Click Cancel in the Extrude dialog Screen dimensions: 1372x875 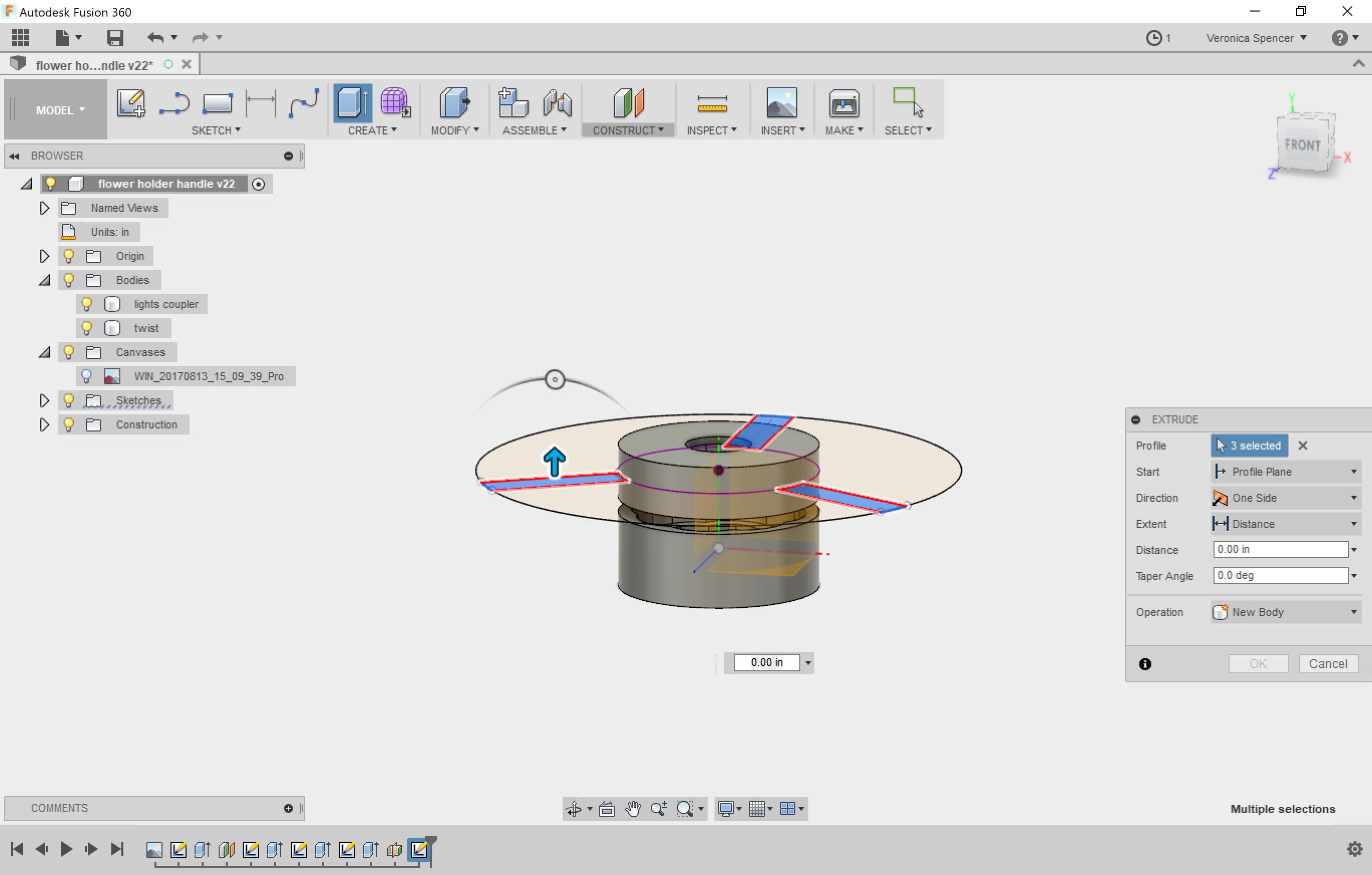(x=1327, y=663)
